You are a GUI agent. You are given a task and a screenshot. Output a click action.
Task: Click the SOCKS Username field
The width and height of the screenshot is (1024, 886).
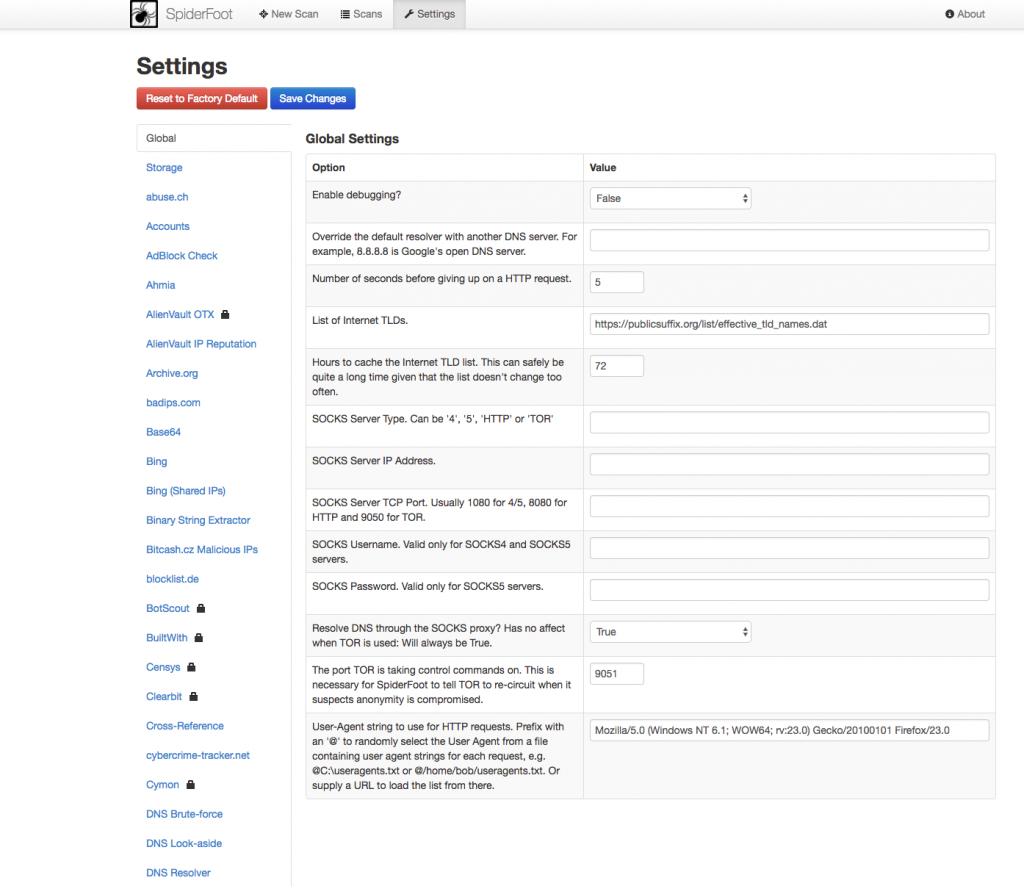tap(789, 548)
